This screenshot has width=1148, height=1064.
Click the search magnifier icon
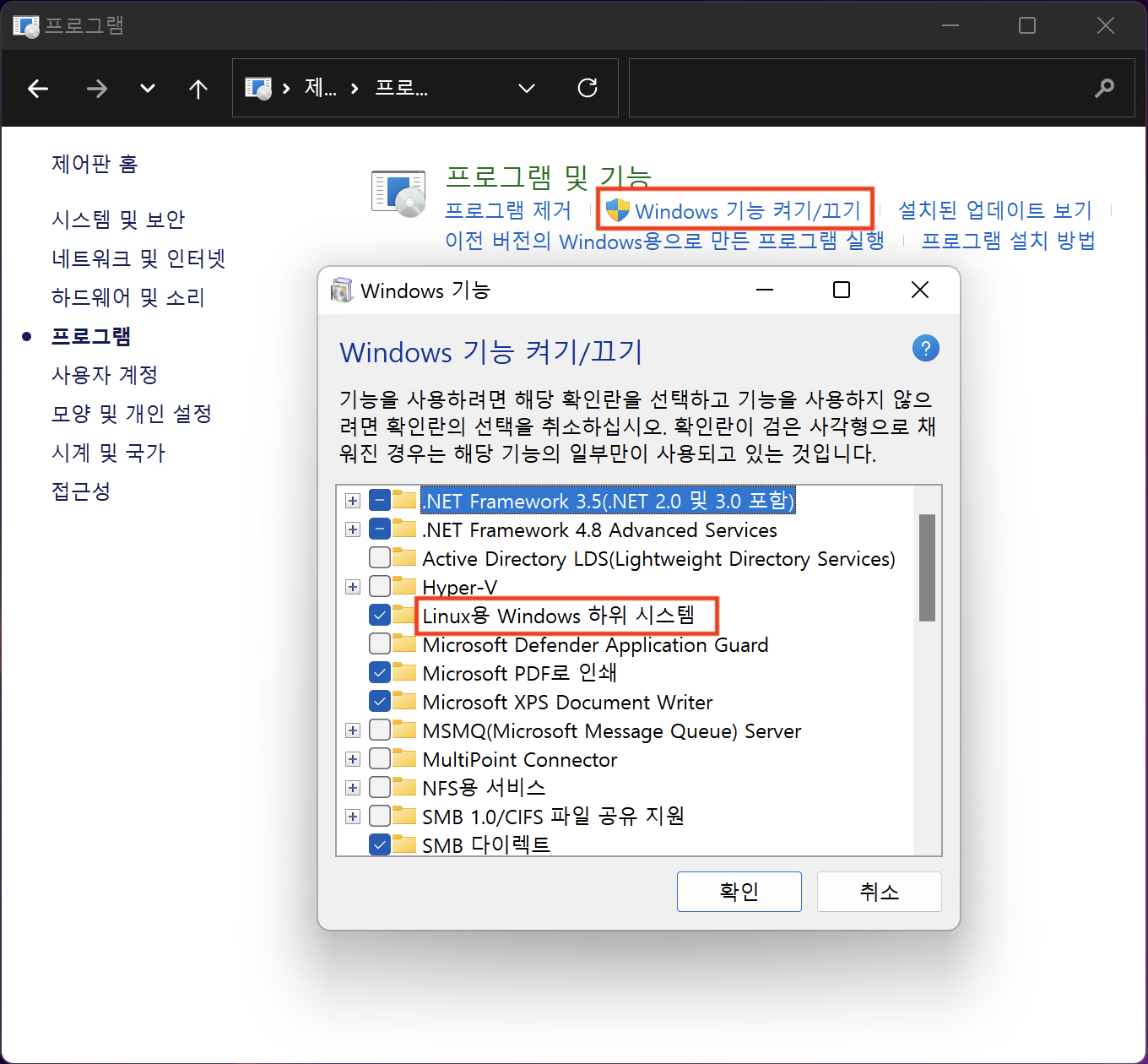pos(1105,88)
